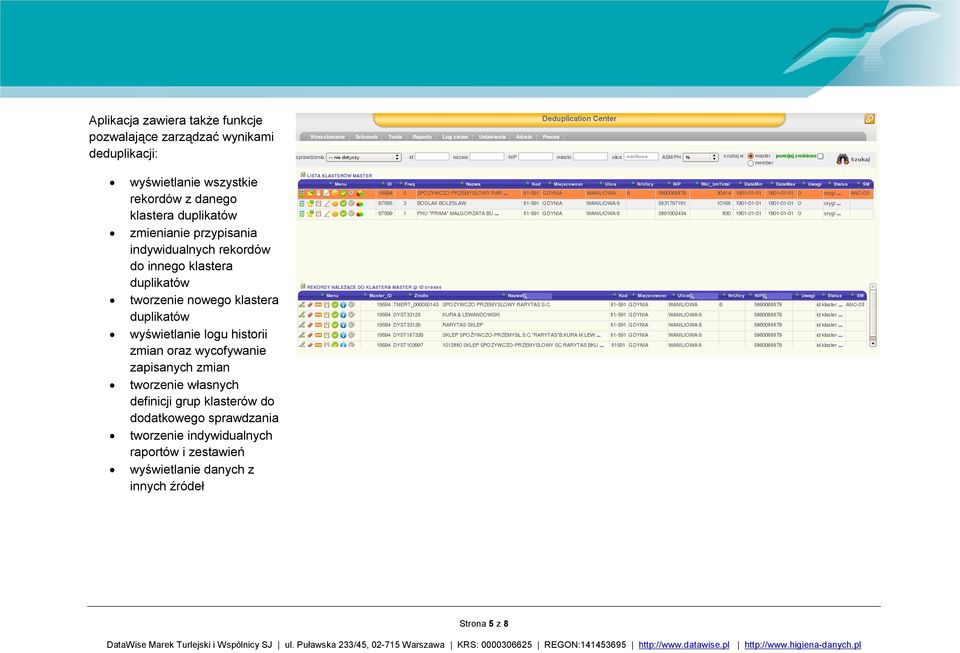This screenshot has height=653, width=960.
Task: Click the gray diamond icon in DYST33125 row
Action: click(351, 315)
